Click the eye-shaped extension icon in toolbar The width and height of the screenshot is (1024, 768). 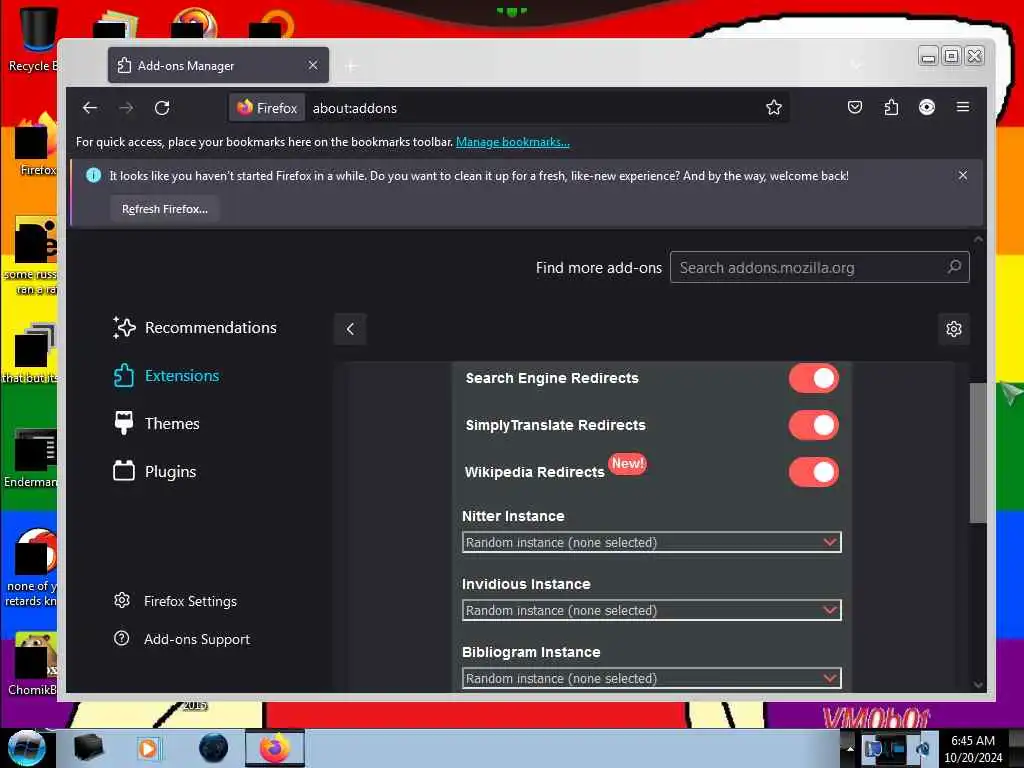click(927, 107)
